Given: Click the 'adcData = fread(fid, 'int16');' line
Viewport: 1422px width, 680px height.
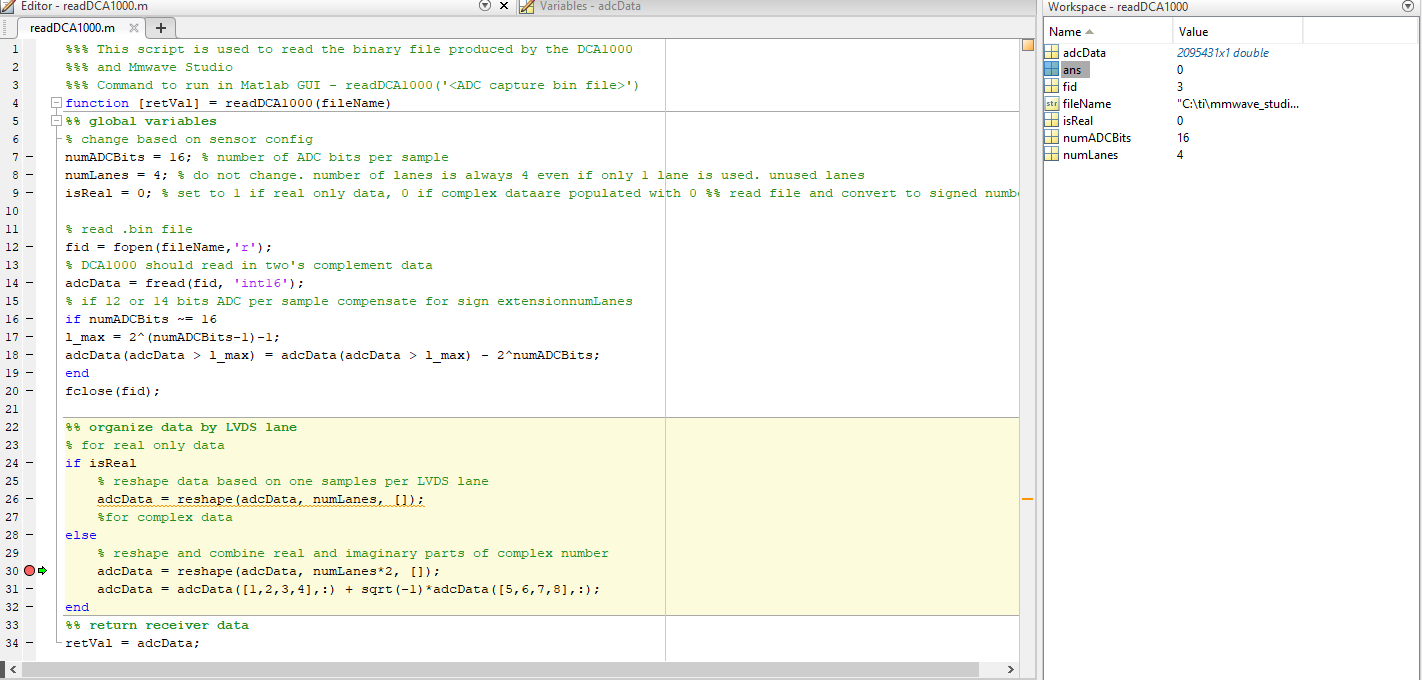Looking at the screenshot, I should coord(184,283).
